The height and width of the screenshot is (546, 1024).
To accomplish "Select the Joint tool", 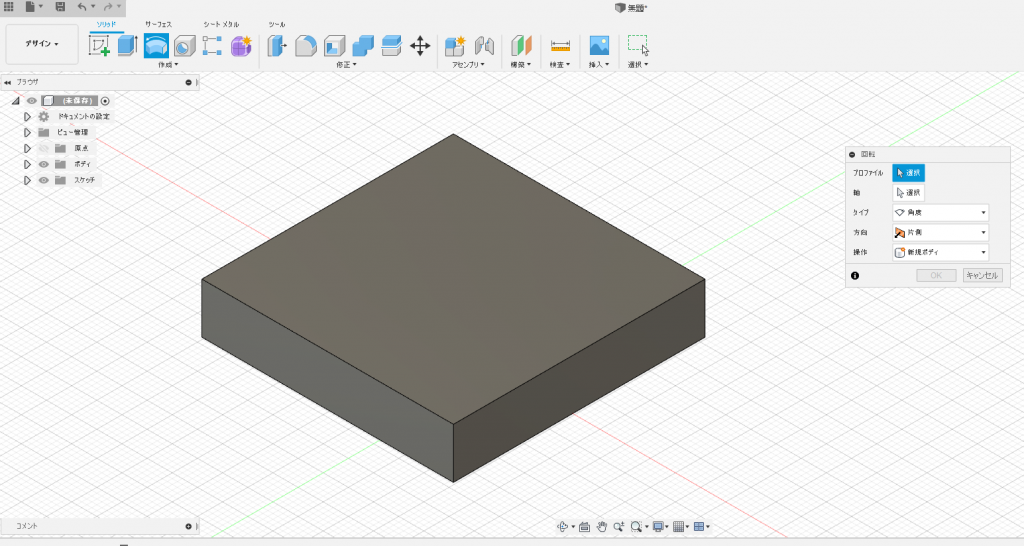I will [x=484, y=46].
